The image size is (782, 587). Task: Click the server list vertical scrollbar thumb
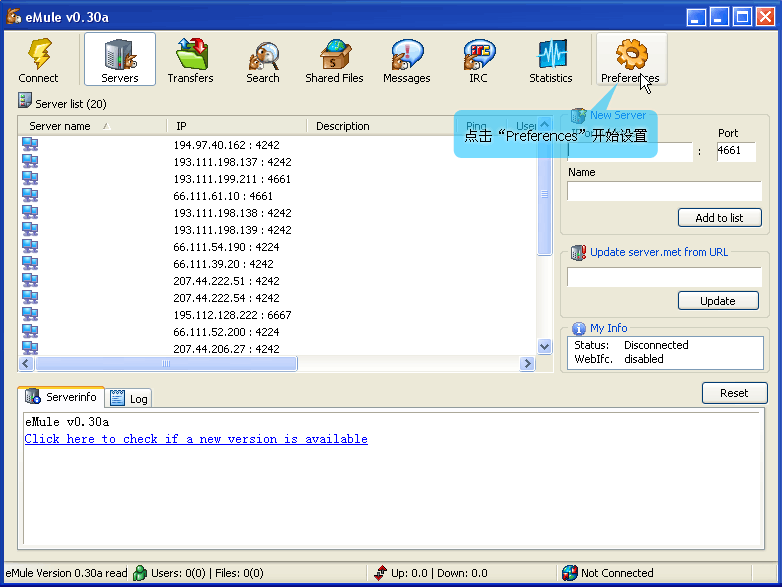pos(545,194)
